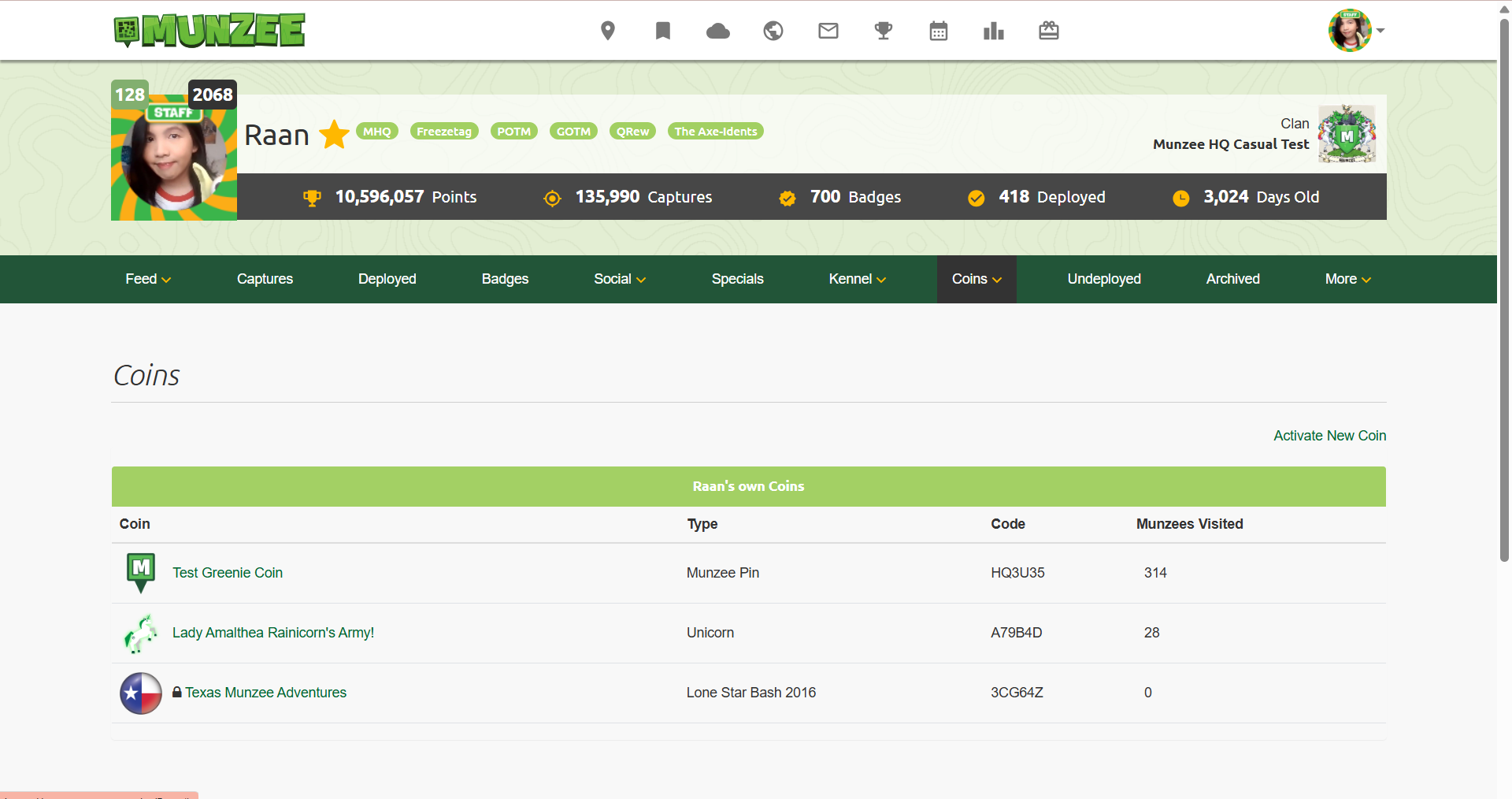Click the Munzee HQ Casual Test clan badge

tap(1347, 134)
